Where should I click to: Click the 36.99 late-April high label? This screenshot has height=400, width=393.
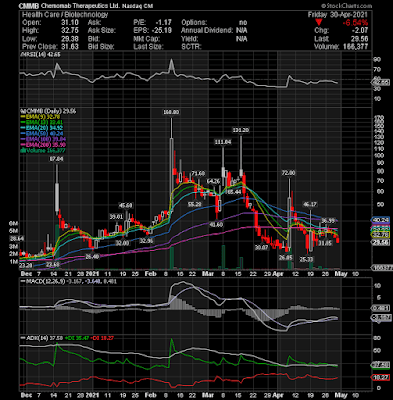(x=328, y=220)
